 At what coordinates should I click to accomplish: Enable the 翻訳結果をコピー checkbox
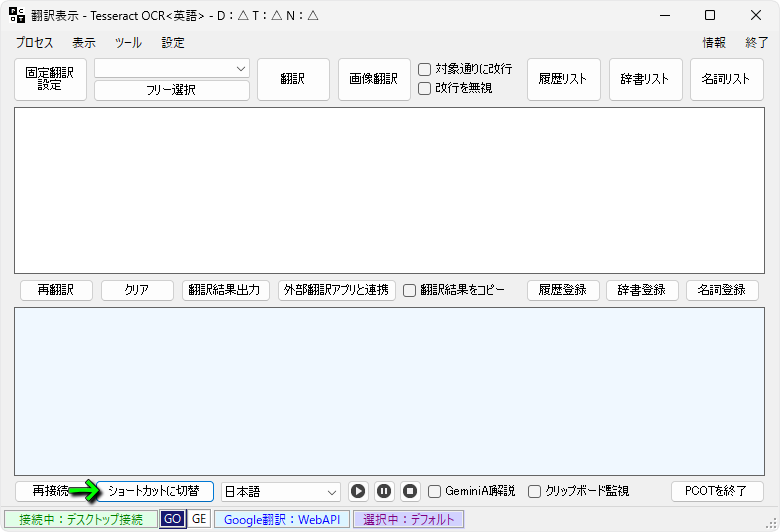point(409,290)
